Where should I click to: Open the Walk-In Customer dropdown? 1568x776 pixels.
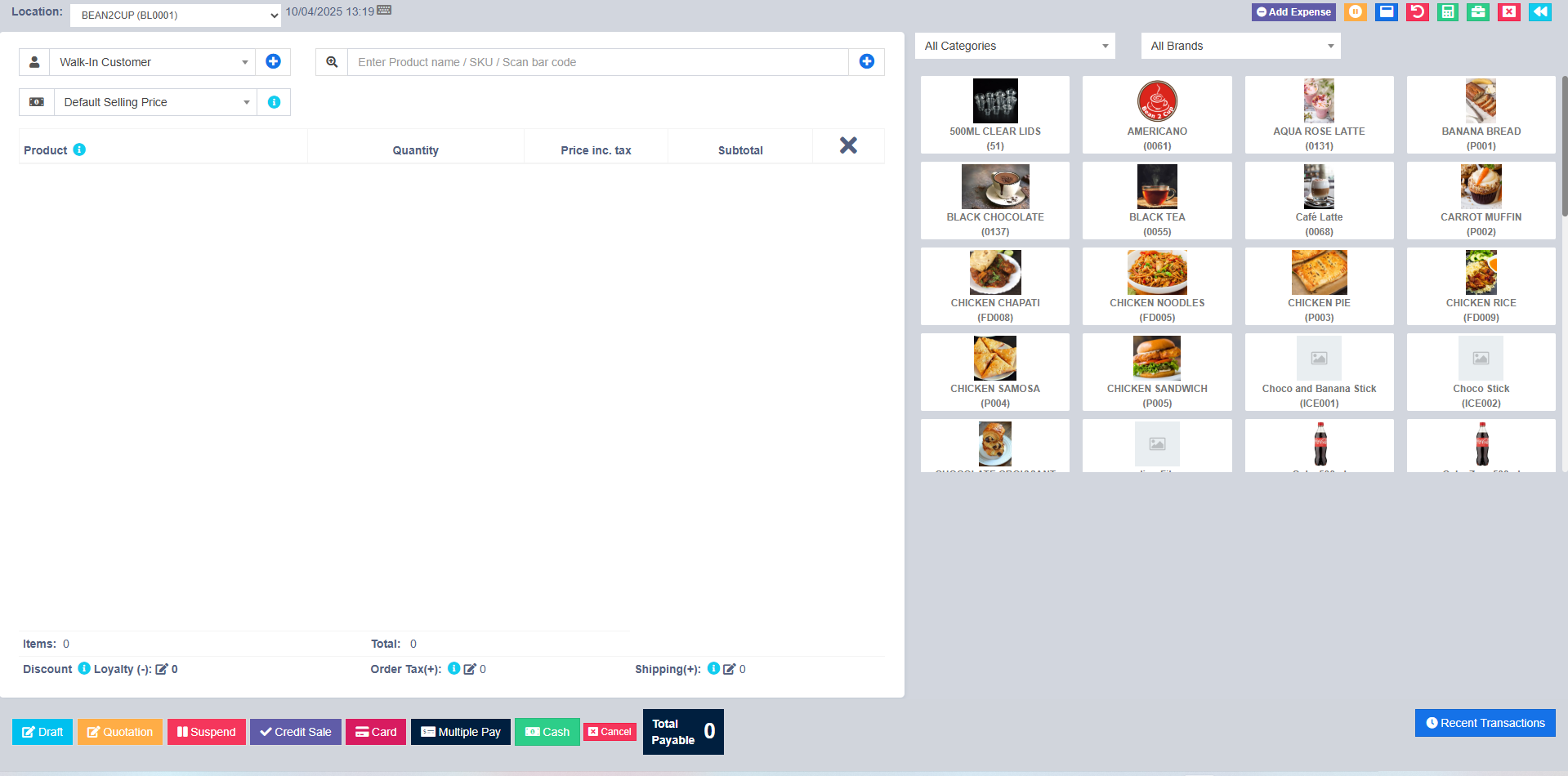152,61
